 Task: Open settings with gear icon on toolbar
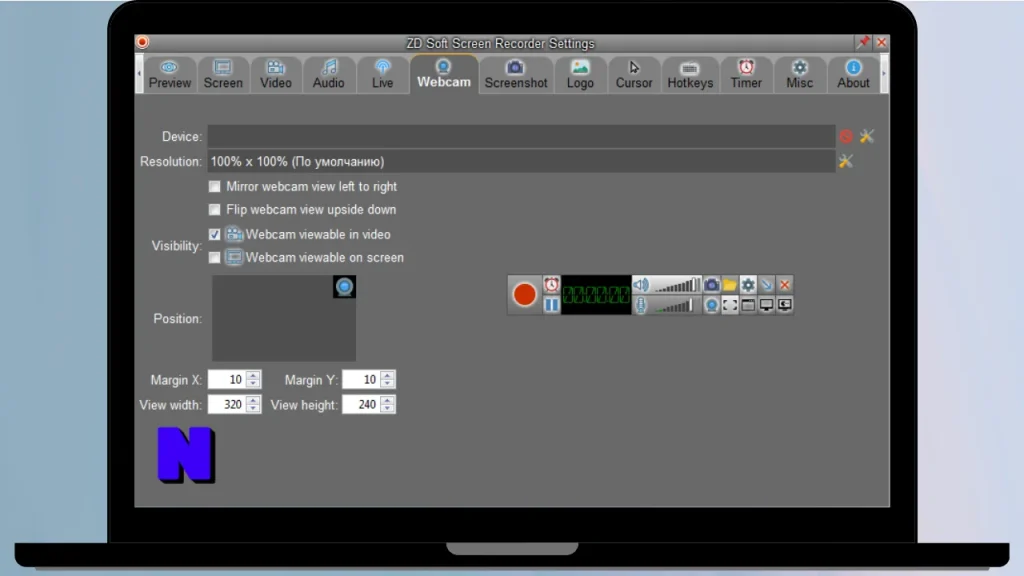748,285
